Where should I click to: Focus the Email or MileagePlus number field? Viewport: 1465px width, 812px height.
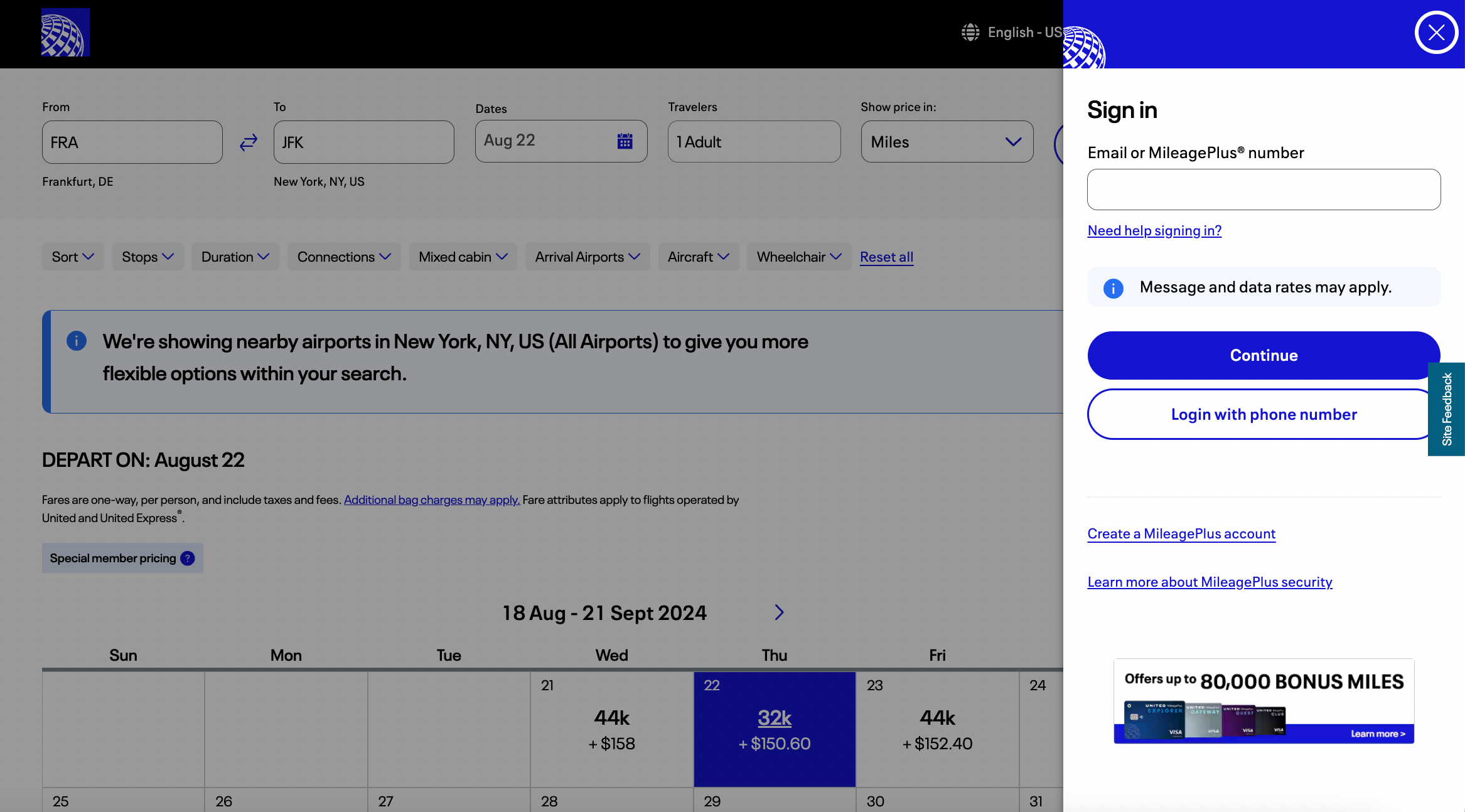[x=1263, y=190]
